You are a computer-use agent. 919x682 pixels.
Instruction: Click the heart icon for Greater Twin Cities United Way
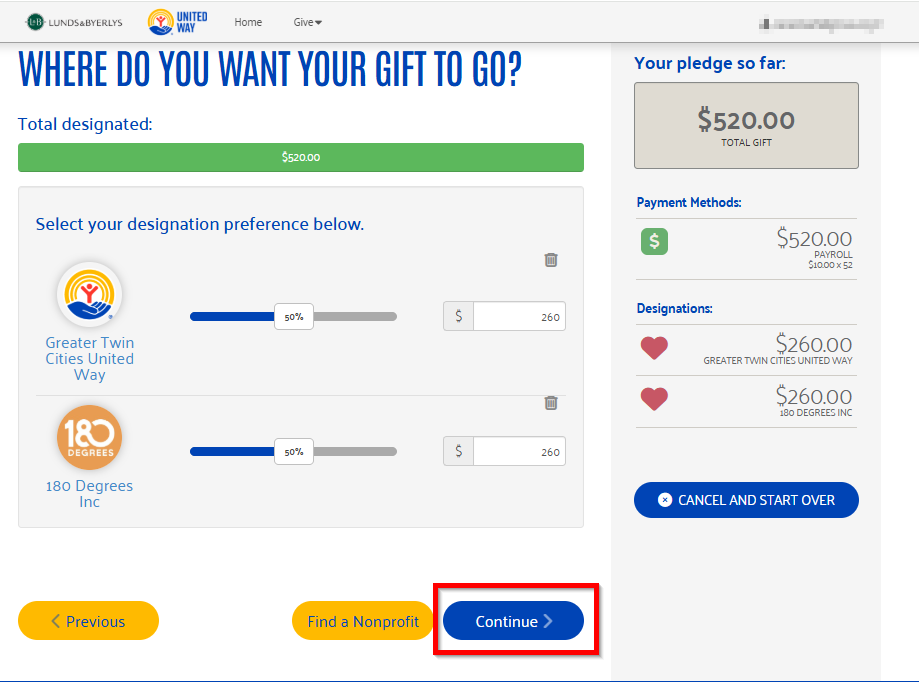[654, 348]
